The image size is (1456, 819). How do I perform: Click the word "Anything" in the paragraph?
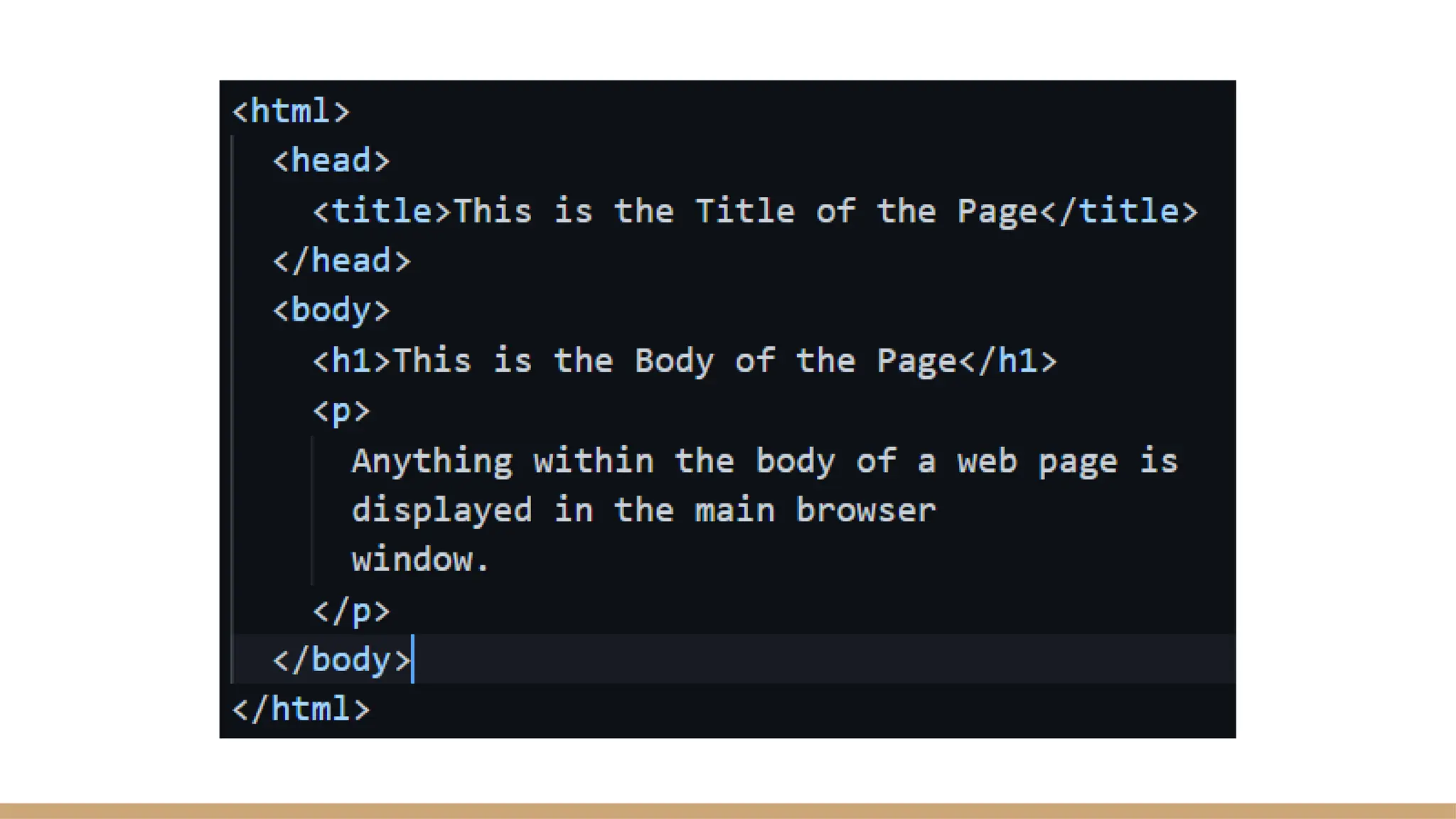pyautogui.click(x=432, y=461)
